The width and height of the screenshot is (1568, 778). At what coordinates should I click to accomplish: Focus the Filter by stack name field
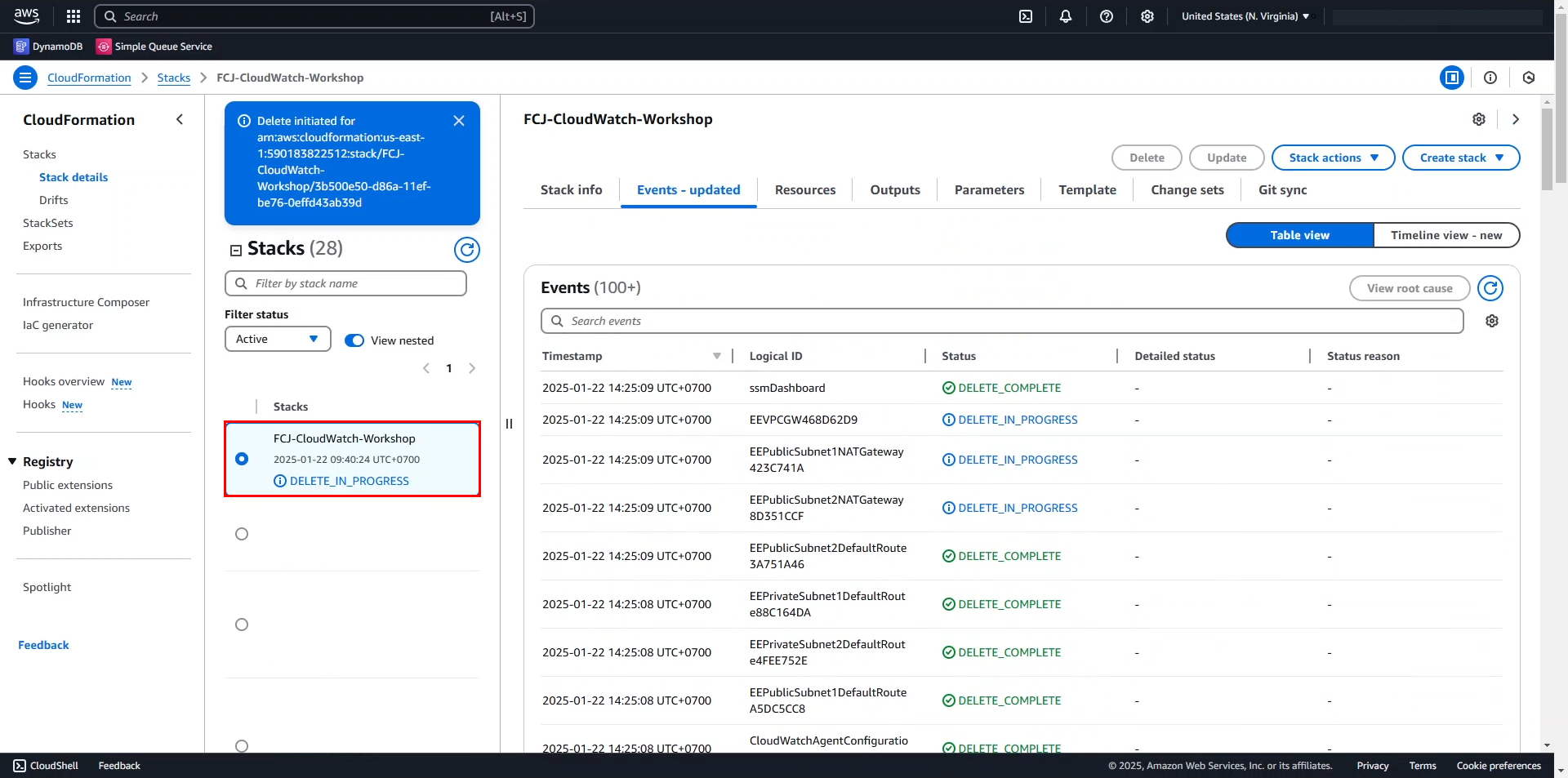tap(345, 283)
